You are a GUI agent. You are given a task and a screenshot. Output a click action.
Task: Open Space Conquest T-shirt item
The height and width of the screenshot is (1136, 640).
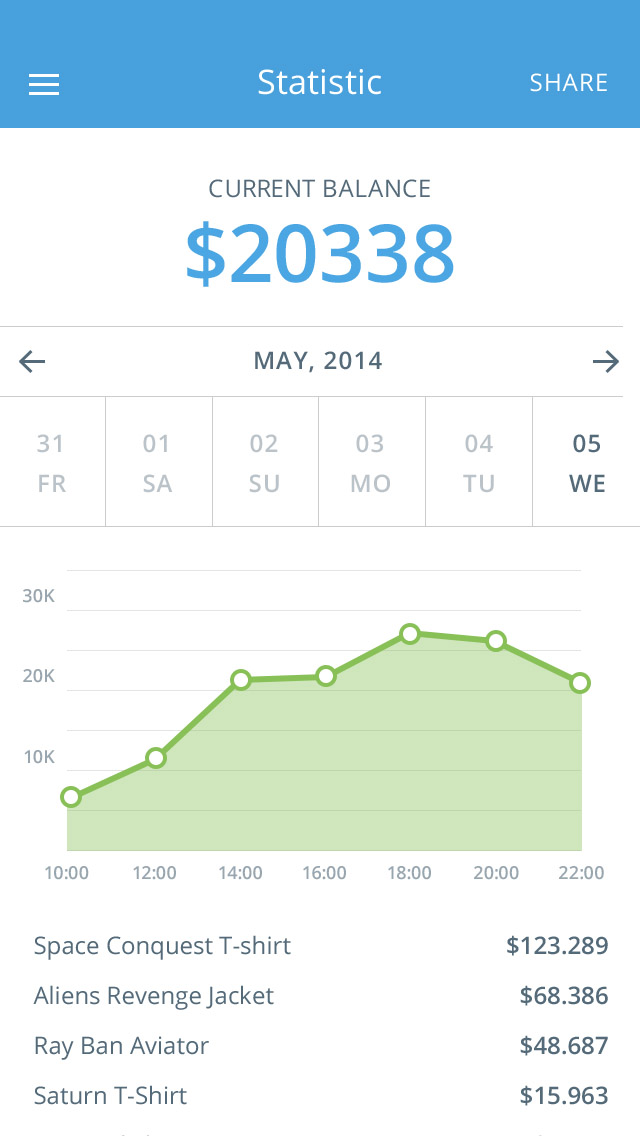[x=162, y=946]
